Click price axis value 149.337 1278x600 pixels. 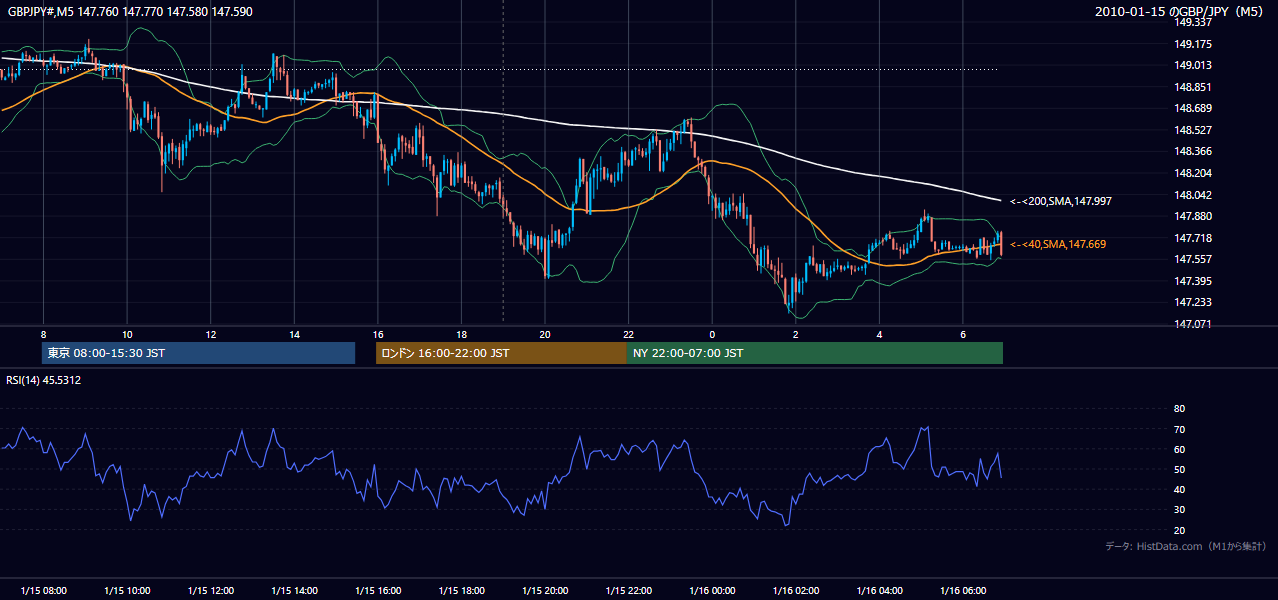(x=1193, y=22)
